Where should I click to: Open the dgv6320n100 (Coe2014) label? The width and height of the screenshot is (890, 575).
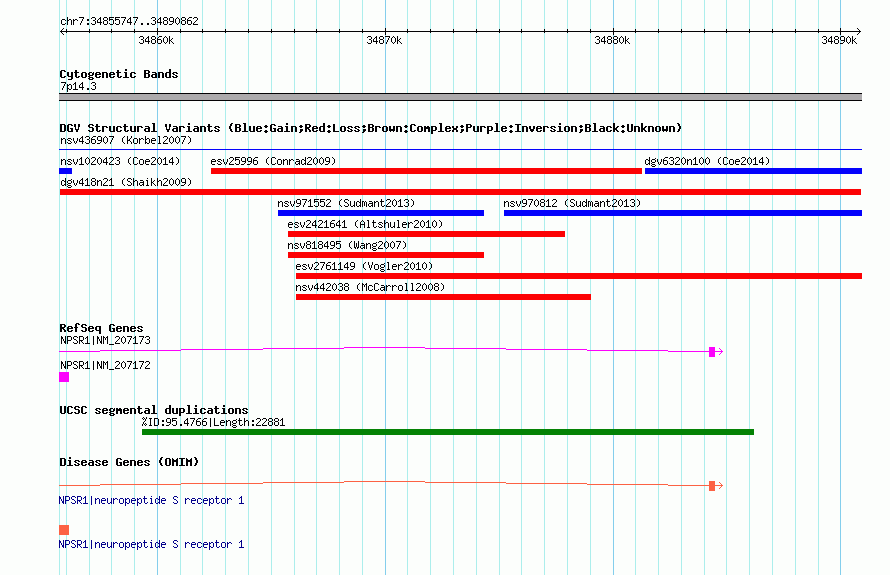[707, 161]
